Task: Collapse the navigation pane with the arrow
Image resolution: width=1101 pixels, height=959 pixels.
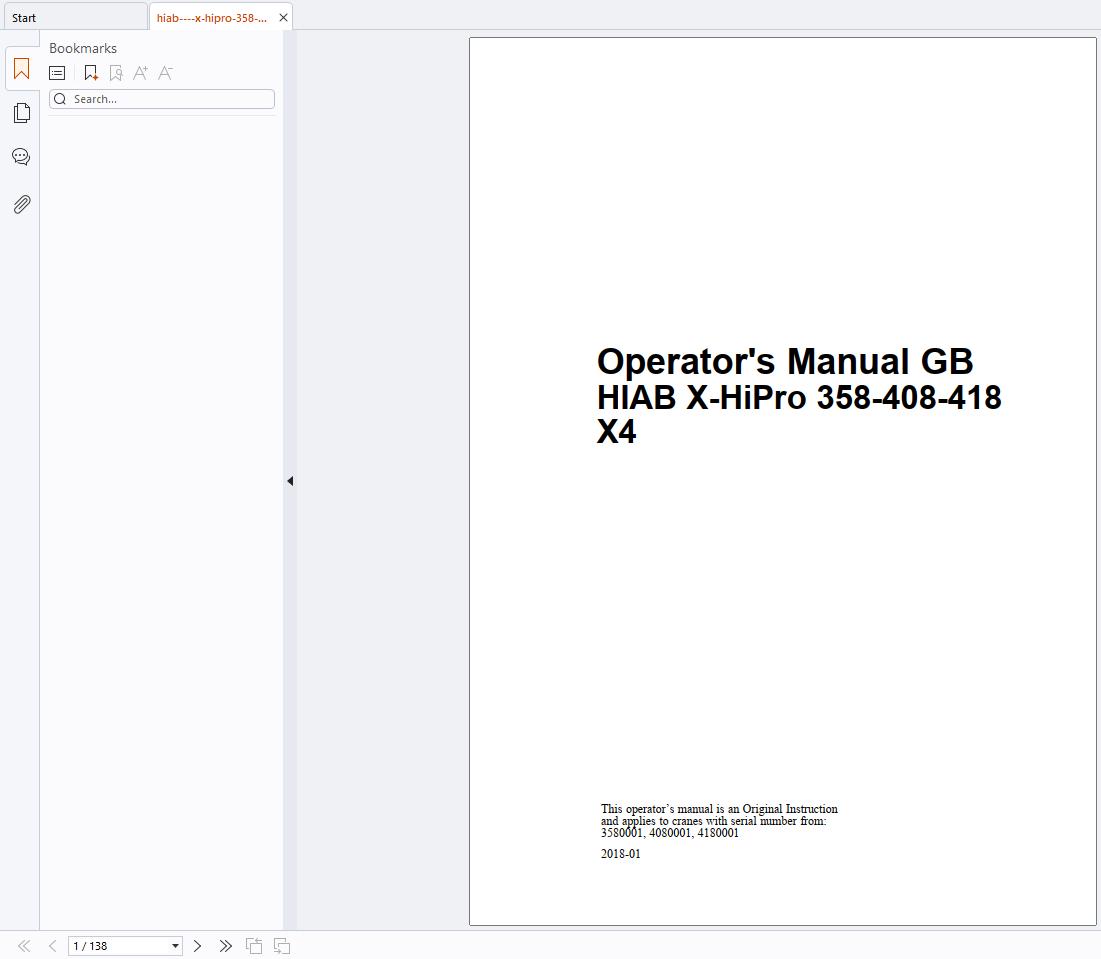Action: pos(289,481)
